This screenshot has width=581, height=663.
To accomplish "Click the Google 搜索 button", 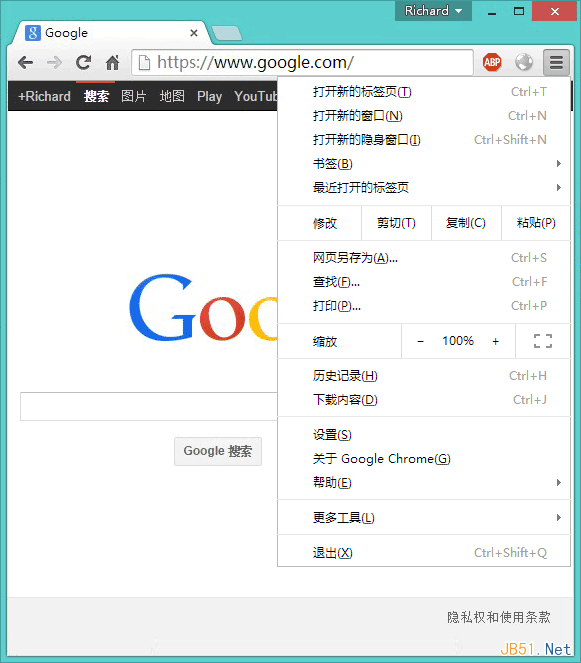I will point(218,451).
